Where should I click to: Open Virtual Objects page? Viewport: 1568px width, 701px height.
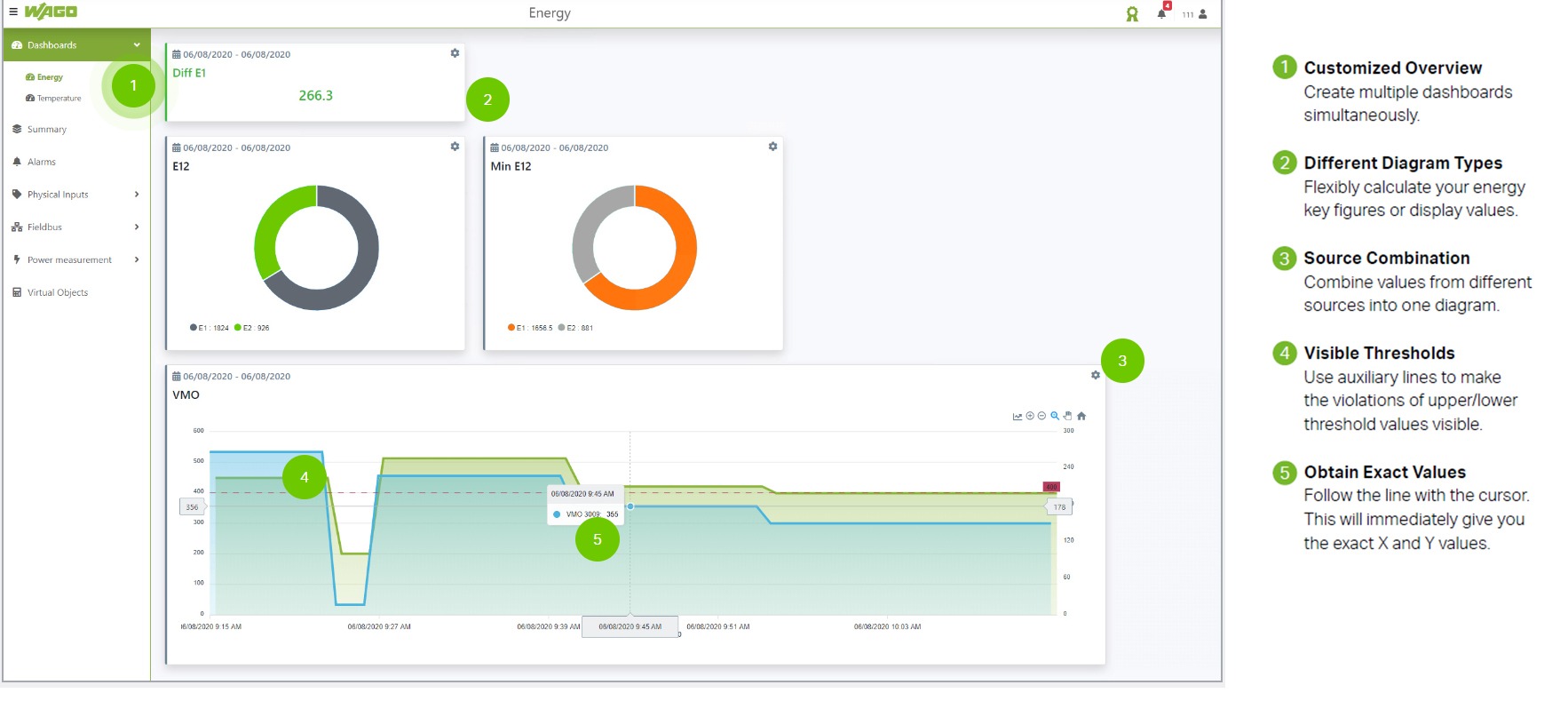click(58, 292)
